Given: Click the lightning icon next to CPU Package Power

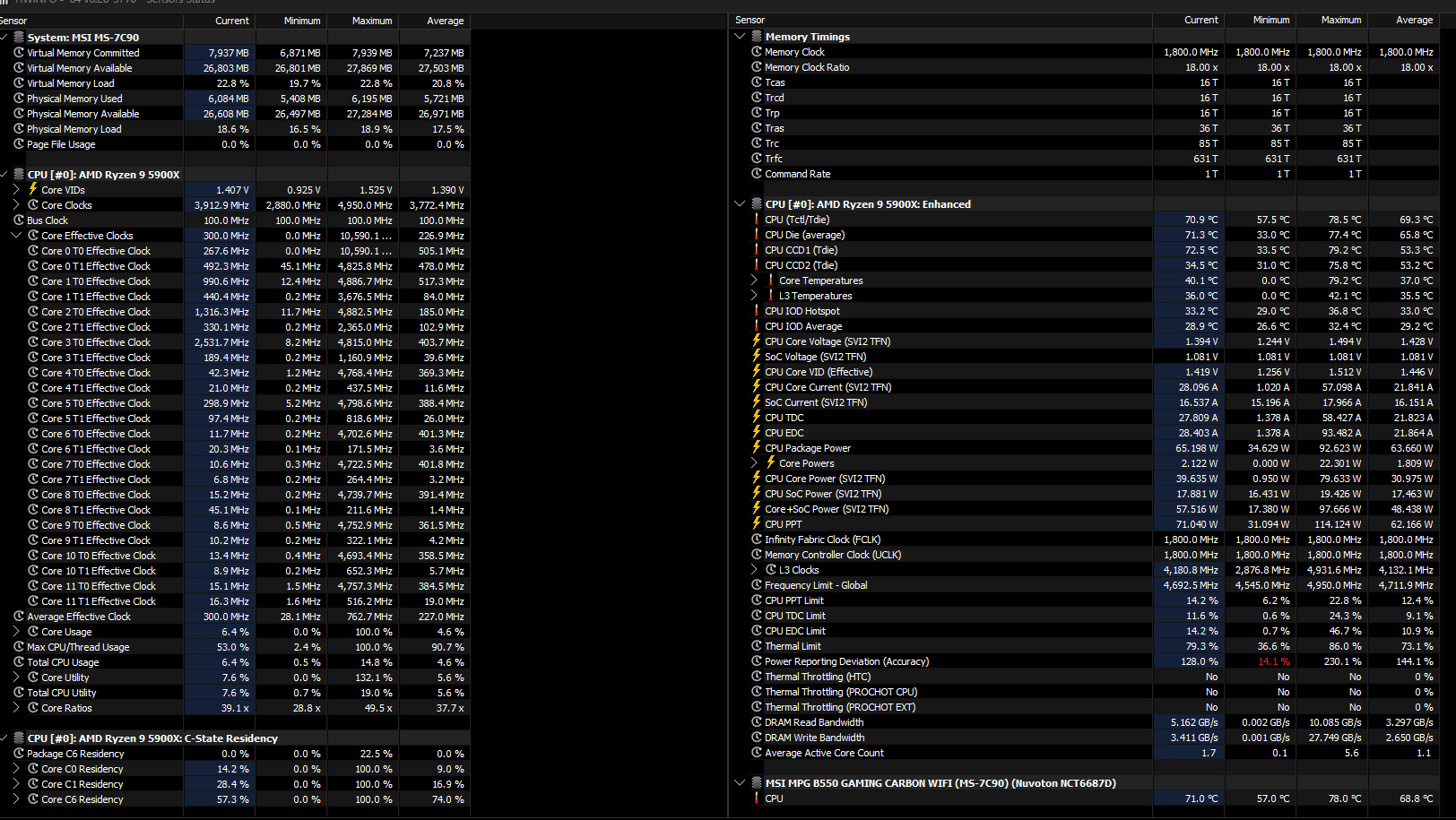Looking at the screenshot, I should [757, 447].
